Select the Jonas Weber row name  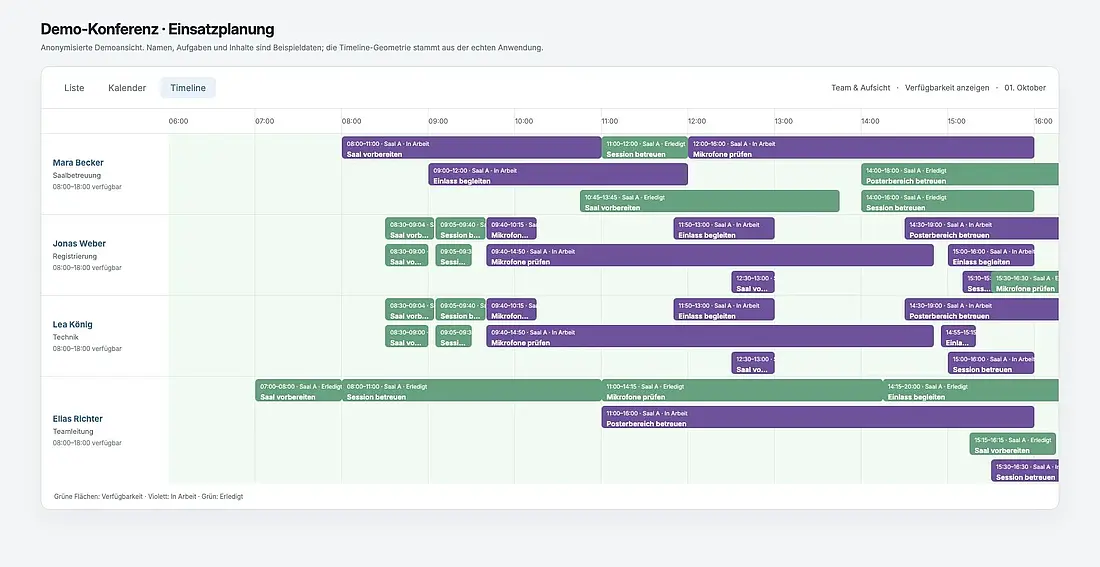pos(79,244)
